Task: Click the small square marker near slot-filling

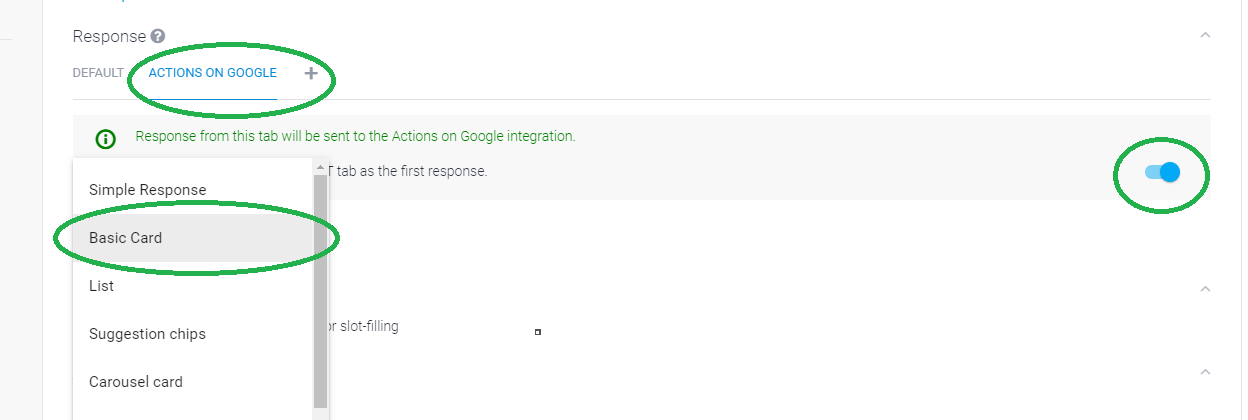Action: click(x=538, y=332)
